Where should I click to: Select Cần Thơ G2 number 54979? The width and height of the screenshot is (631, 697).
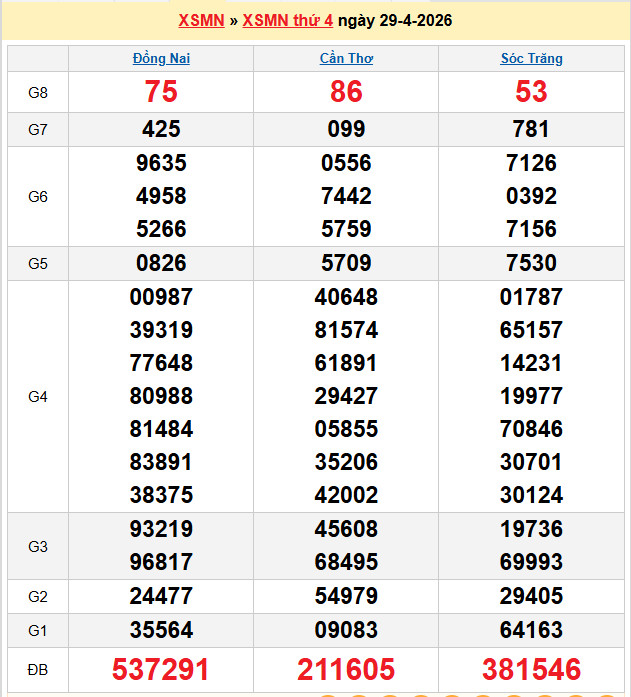tap(346, 596)
